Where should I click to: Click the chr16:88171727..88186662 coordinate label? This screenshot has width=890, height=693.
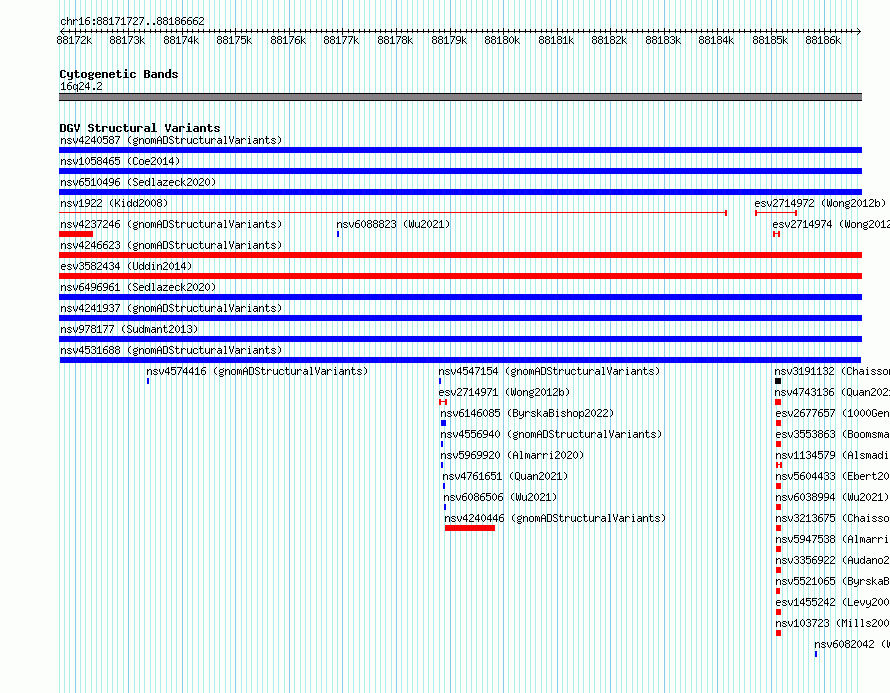[132, 21]
